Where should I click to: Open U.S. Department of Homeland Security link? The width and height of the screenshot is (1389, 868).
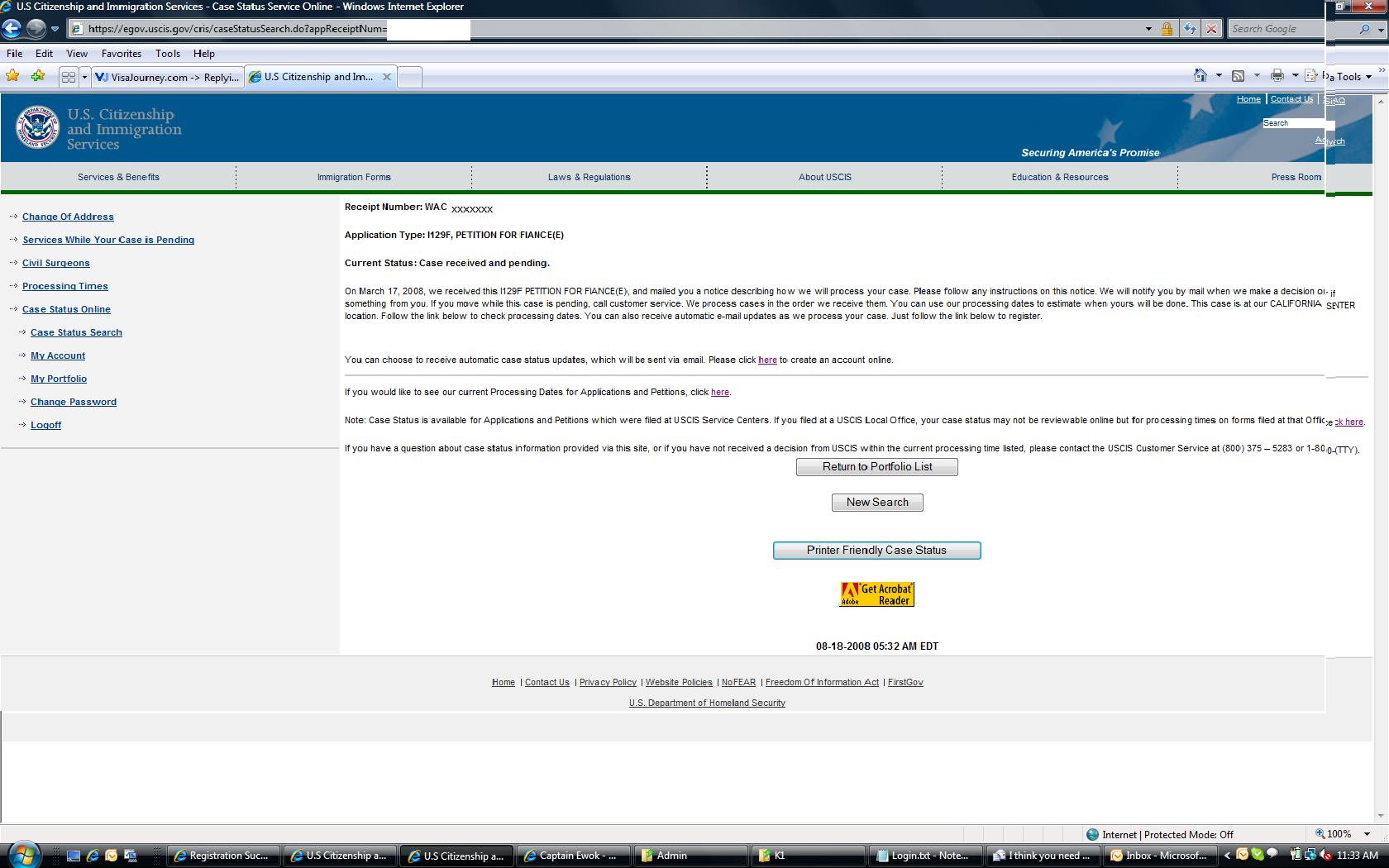(707, 703)
